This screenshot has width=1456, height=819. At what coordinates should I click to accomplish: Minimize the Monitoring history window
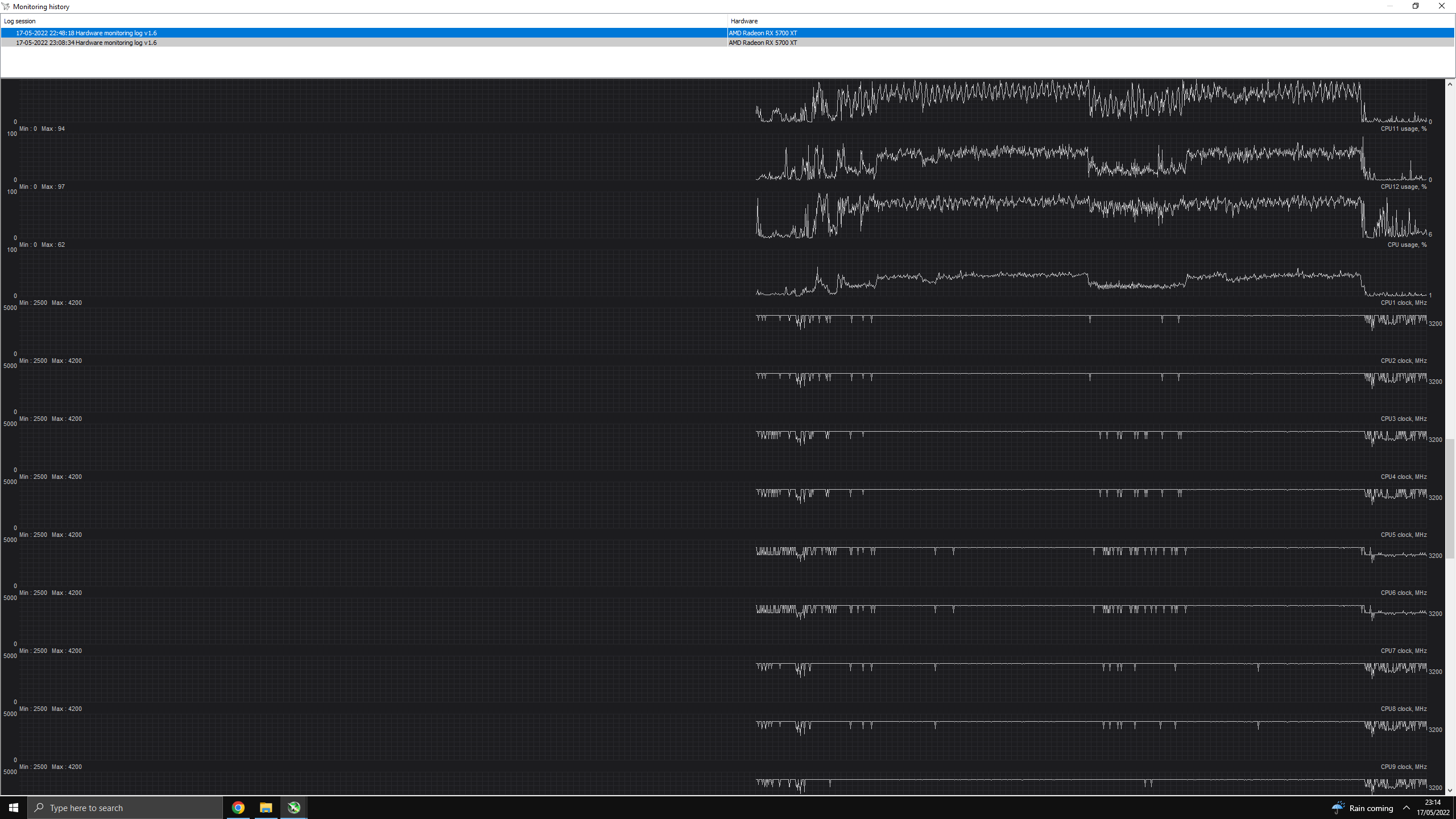[1389, 6]
